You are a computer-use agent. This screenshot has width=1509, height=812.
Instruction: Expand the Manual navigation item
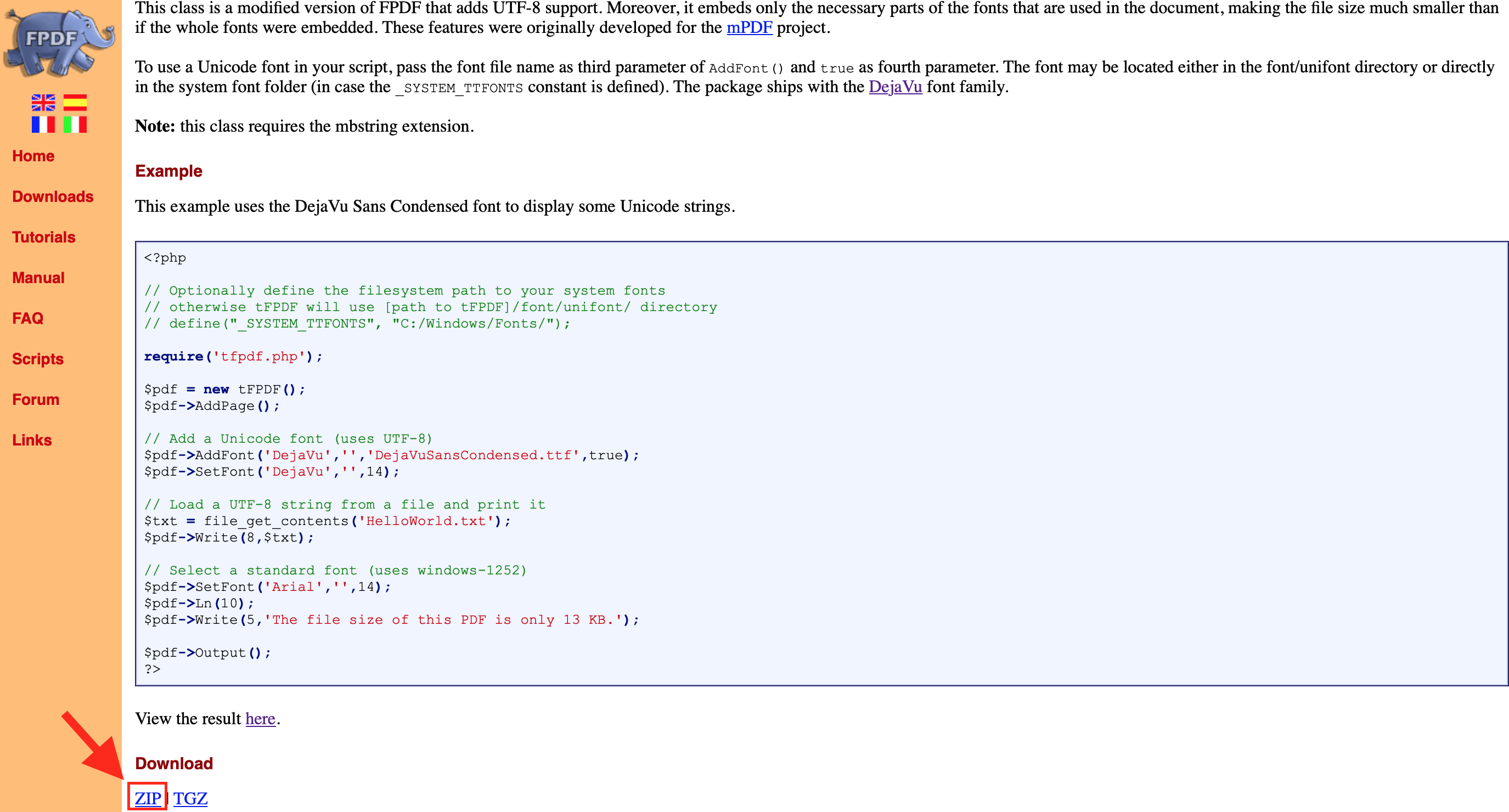[37, 278]
